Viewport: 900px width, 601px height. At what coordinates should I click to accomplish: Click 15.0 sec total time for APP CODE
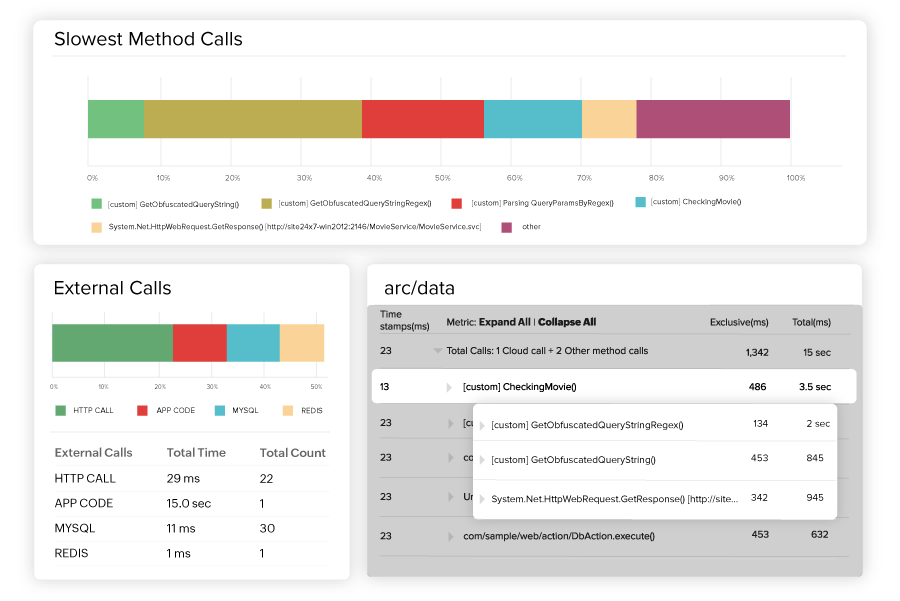pyautogui.click(x=188, y=503)
